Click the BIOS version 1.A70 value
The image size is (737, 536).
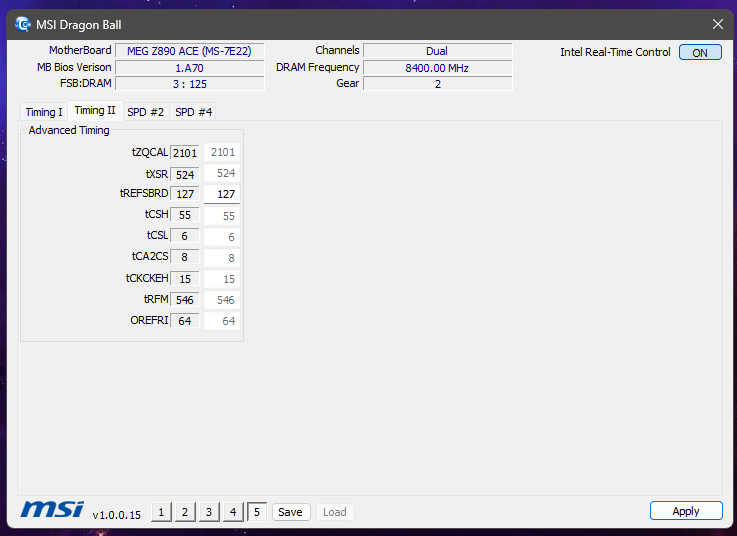click(189, 68)
